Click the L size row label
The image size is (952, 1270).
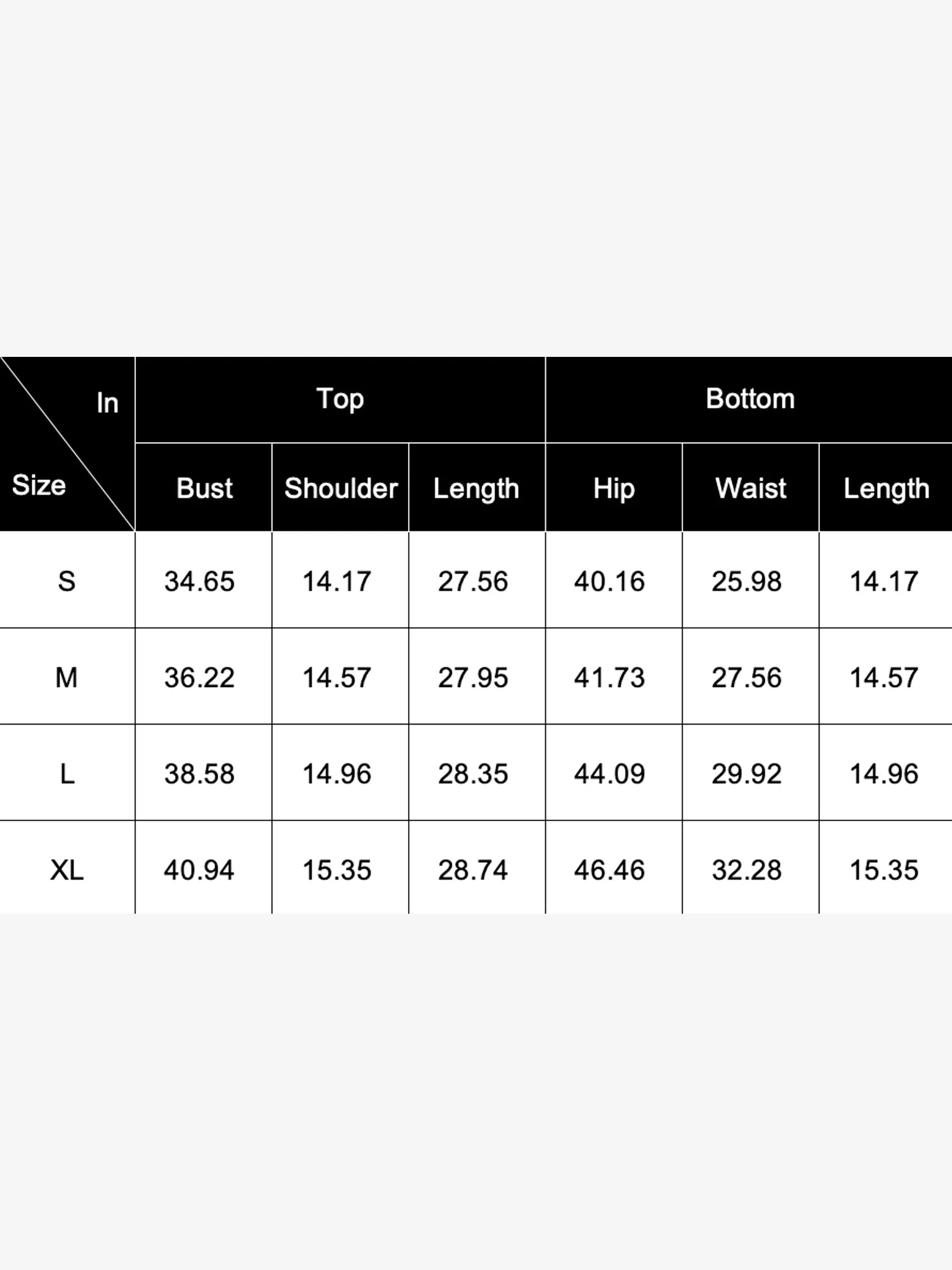[67, 774]
